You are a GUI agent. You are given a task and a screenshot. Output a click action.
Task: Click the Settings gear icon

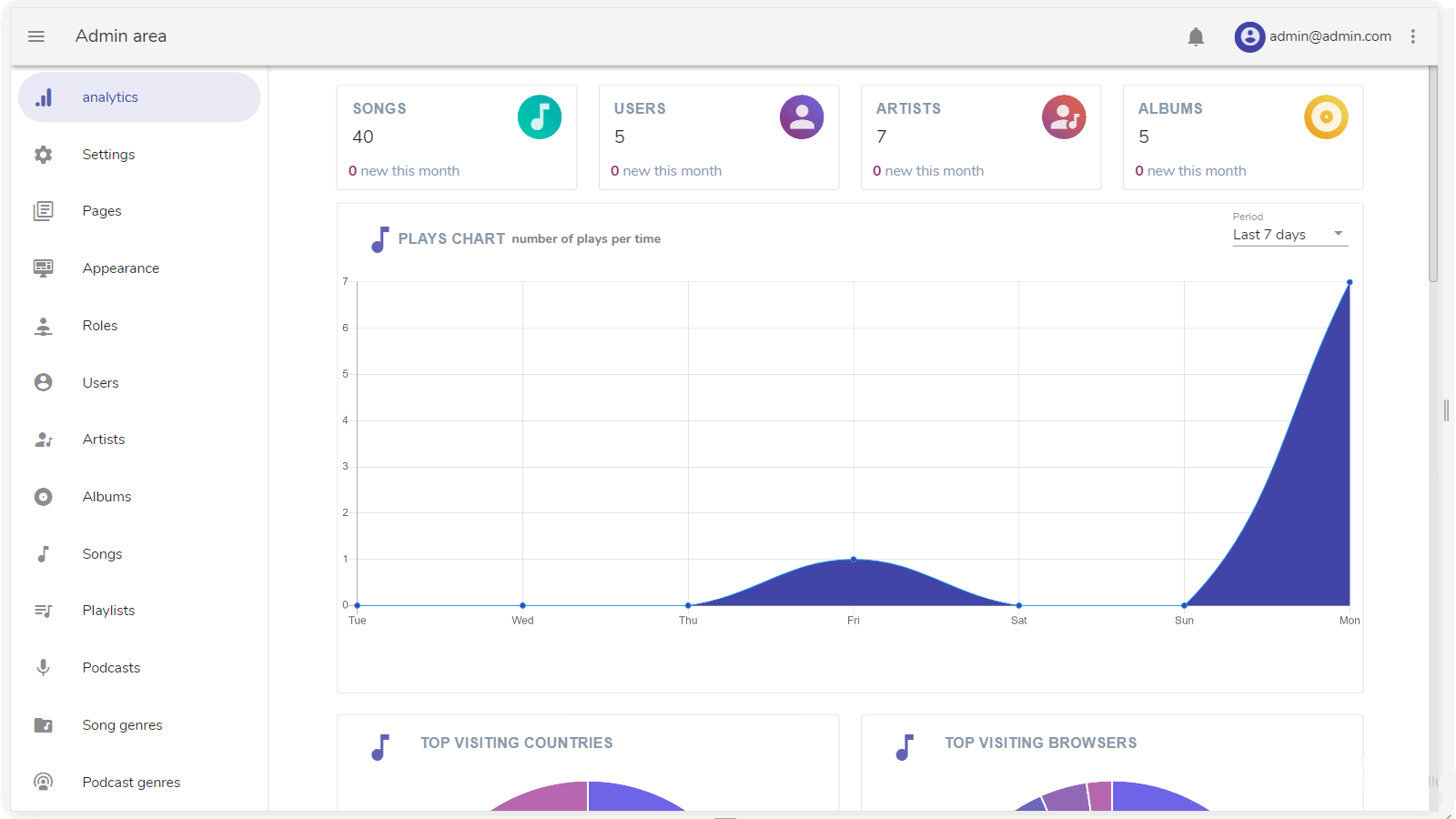pyautogui.click(x=43, y=155)
